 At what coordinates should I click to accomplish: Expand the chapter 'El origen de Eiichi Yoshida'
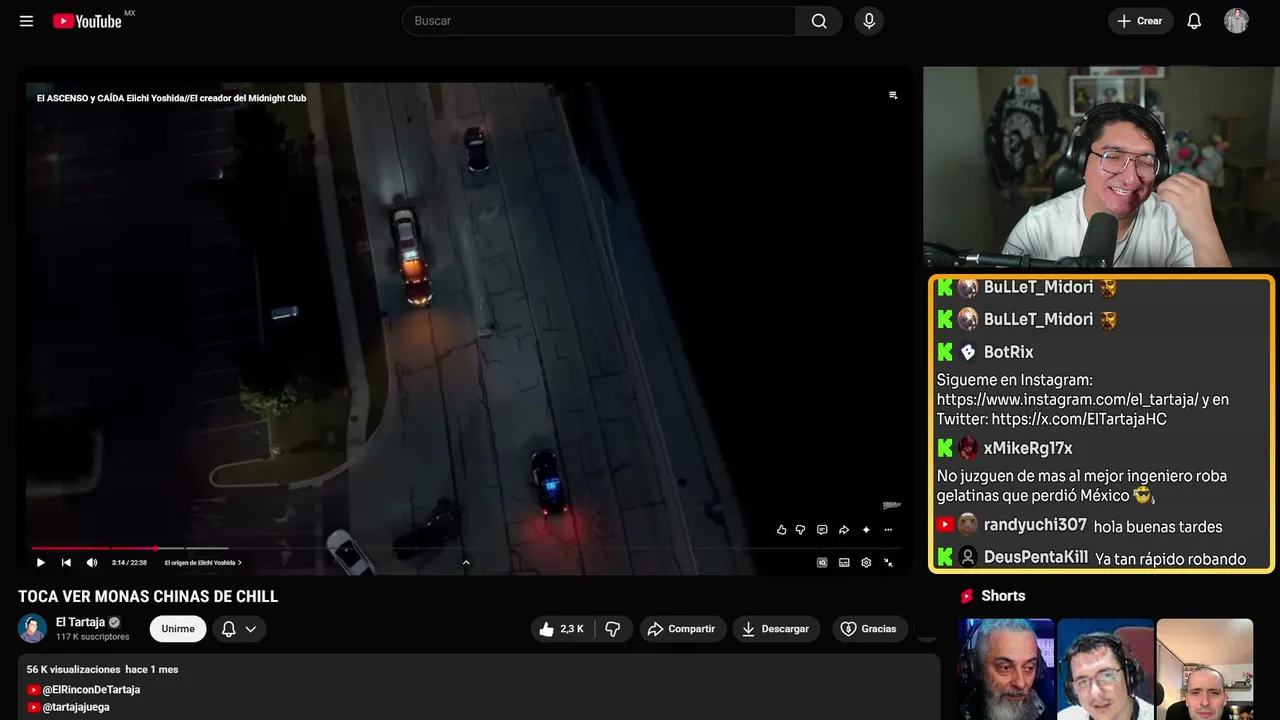pos(203,562)
